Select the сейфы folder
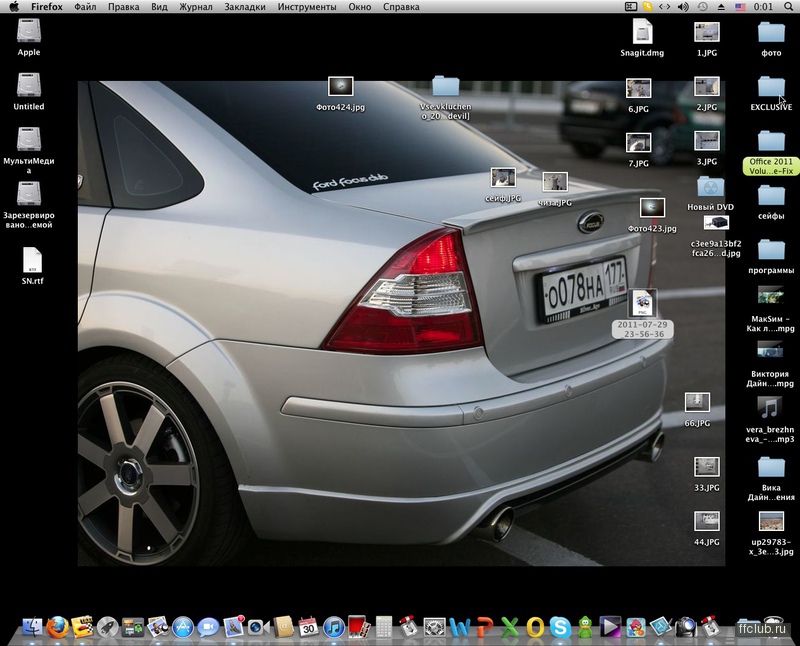Image resolution: width=800 pixels, height=646 pixels. [771, 196]
